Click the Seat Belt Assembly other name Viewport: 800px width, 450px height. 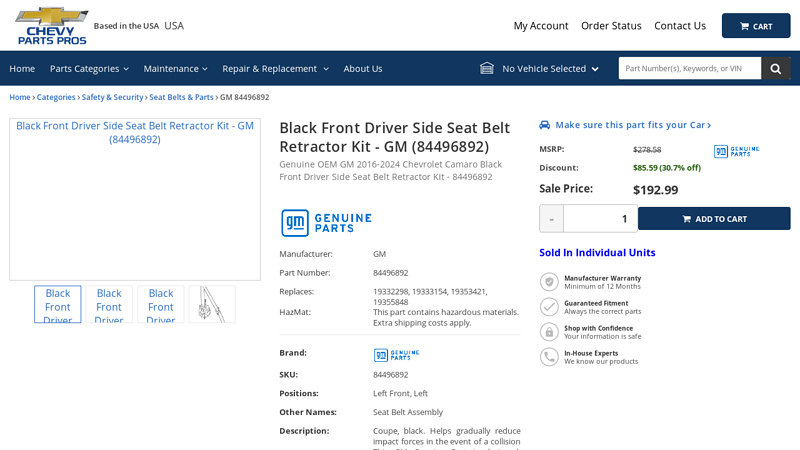(408, 412)
